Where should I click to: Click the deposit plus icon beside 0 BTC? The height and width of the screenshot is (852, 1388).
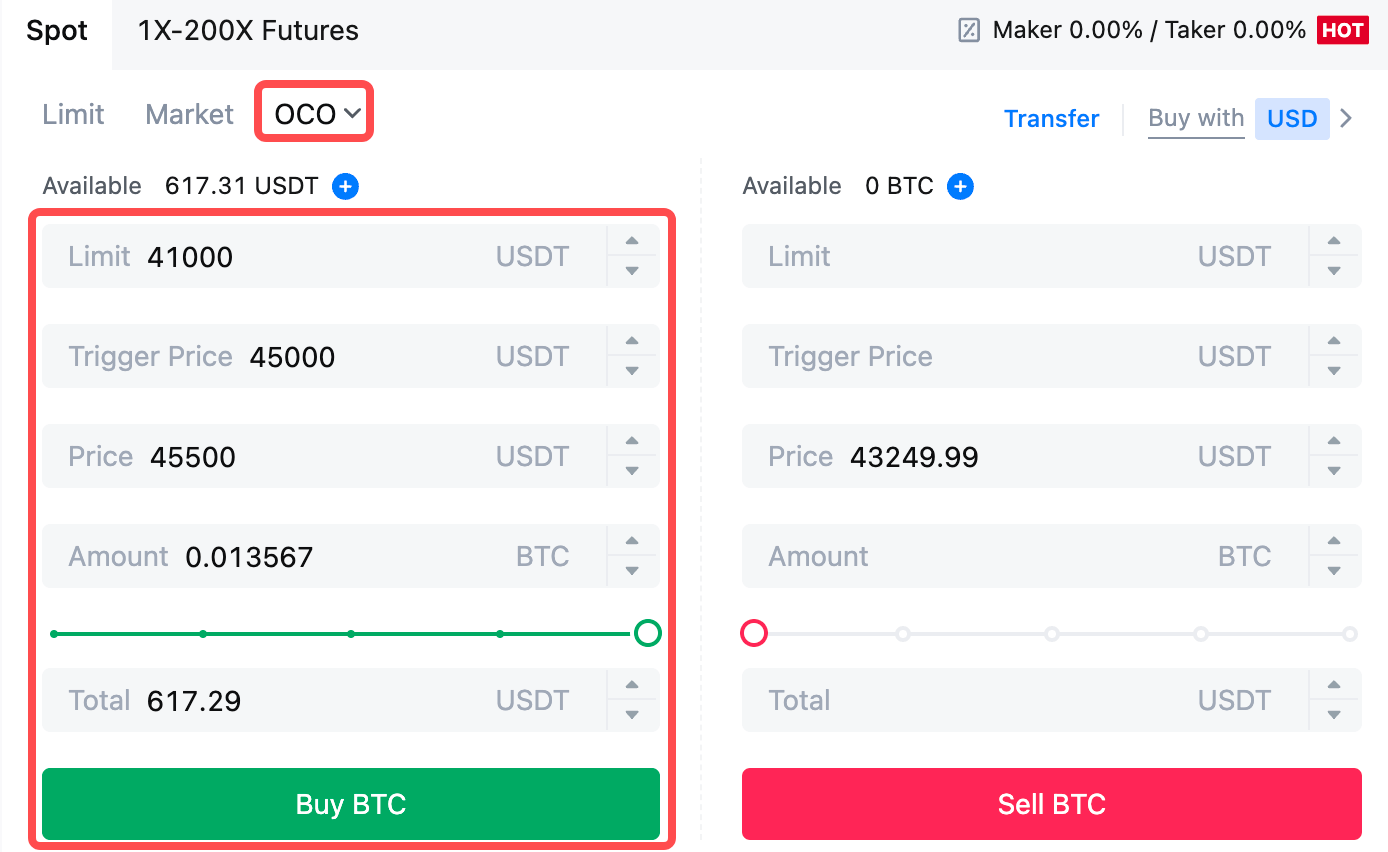(x=960, y=186)
